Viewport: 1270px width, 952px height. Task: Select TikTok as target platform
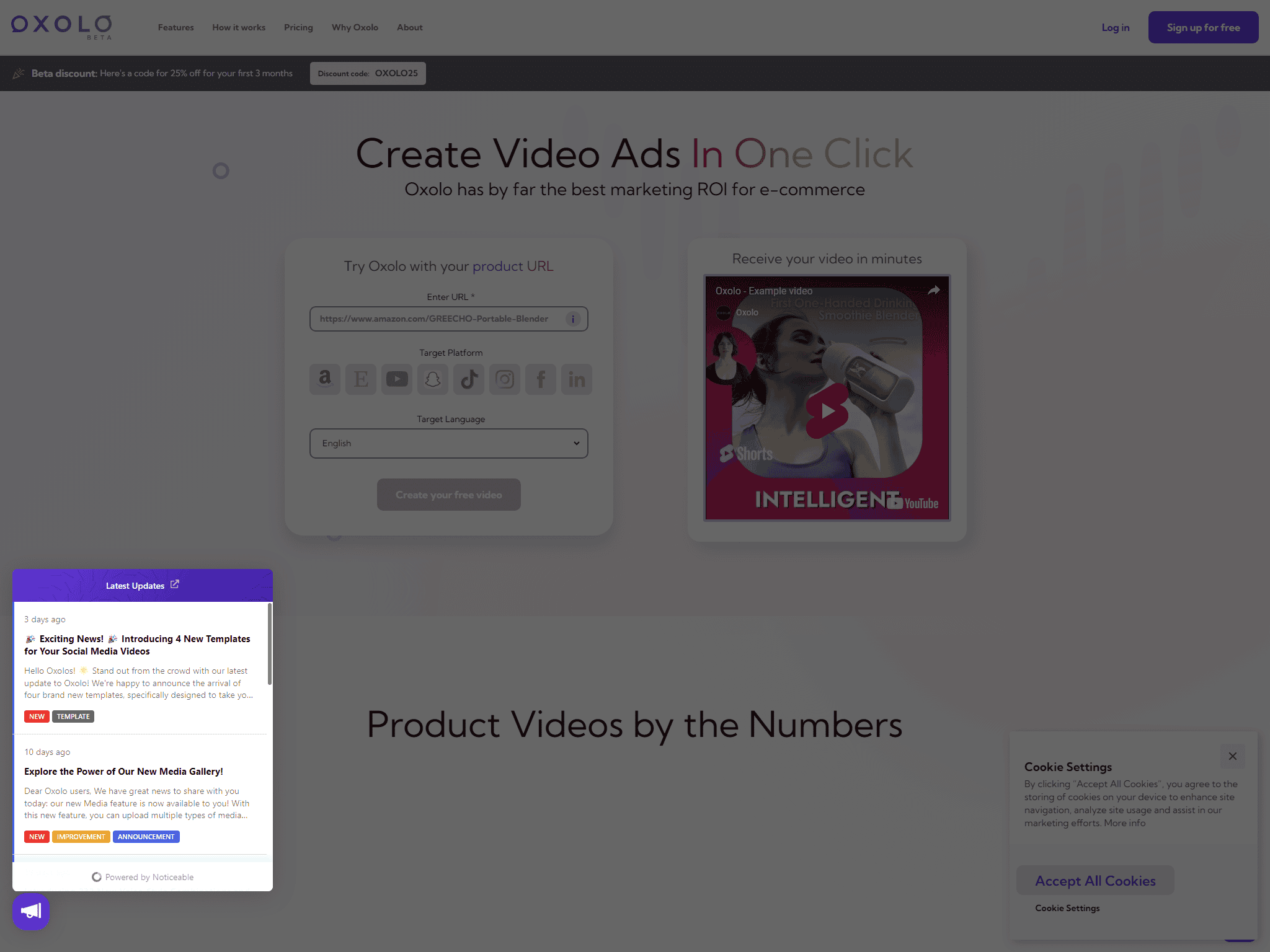click(x=469, y=379)
